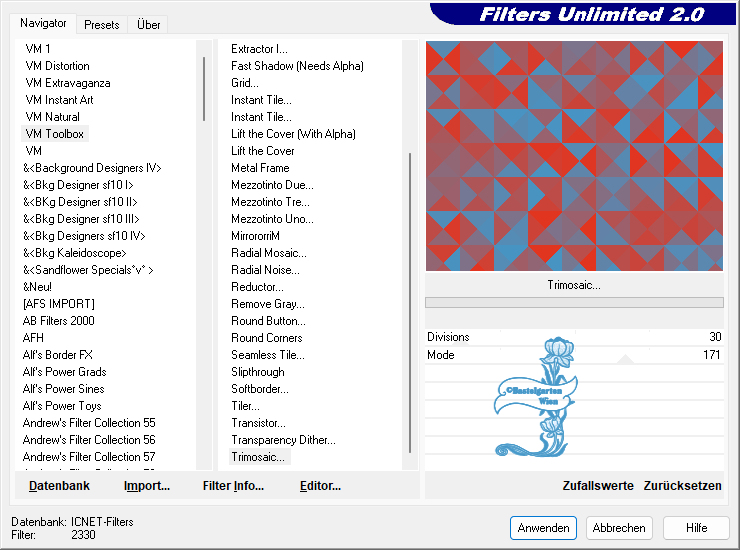Select VM Extravaganza in category list
740x550 pixels.
[x=68, y=83]
